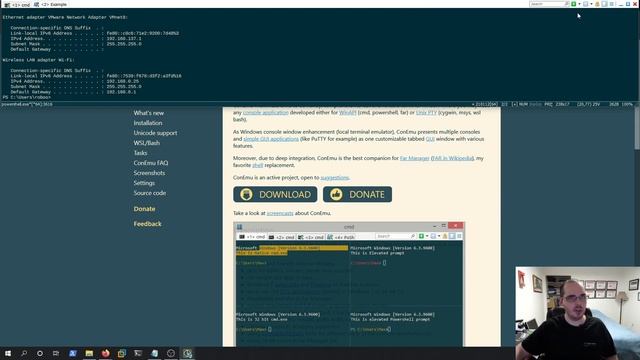
Task: Open the Windows Start menu
Action: (8, 353)
